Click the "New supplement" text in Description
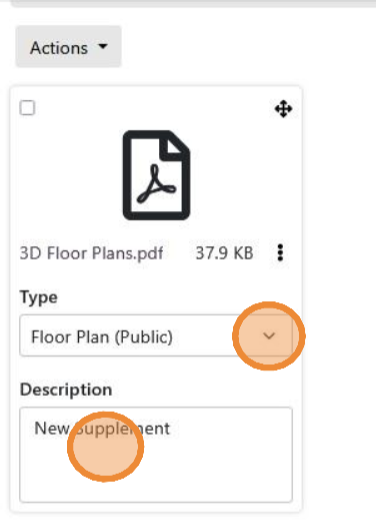 click(102, 429)
